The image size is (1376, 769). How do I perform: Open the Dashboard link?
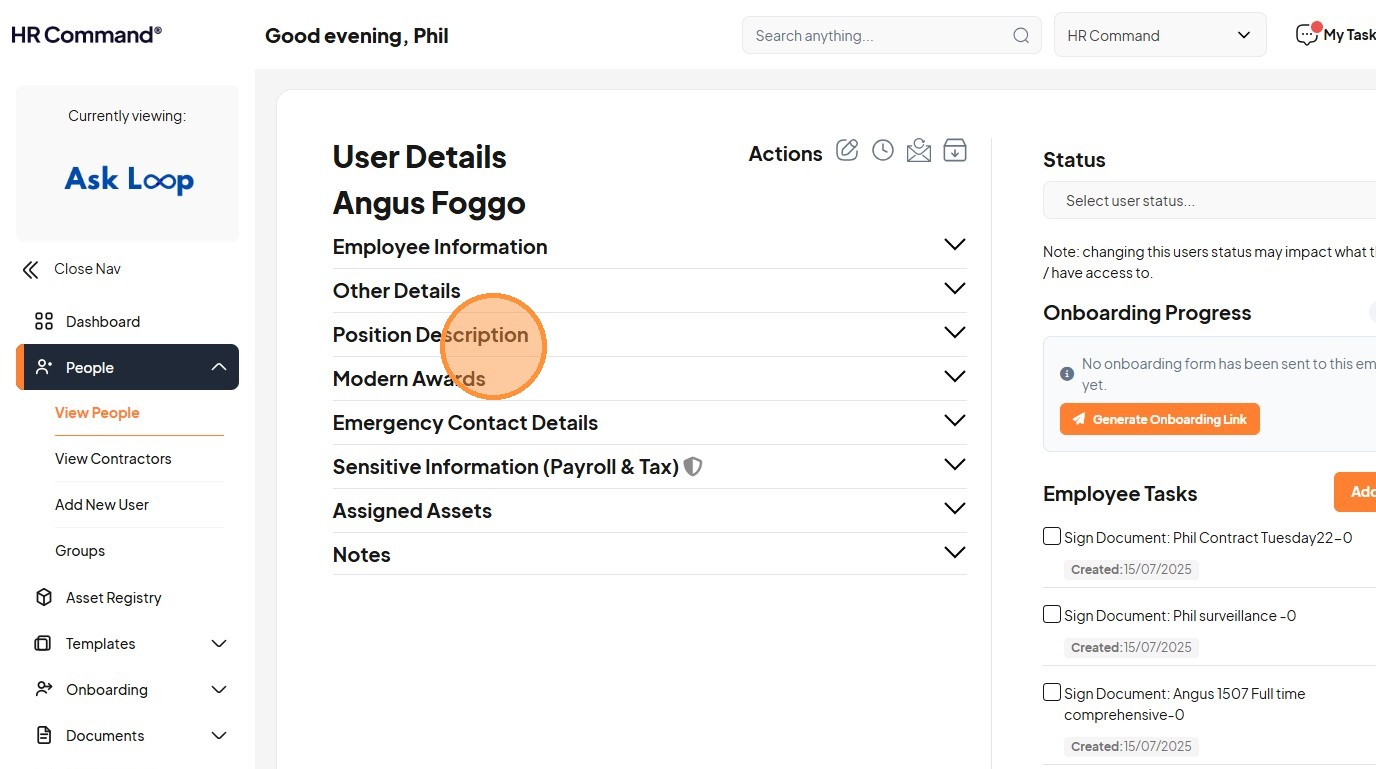click(102, 322)
